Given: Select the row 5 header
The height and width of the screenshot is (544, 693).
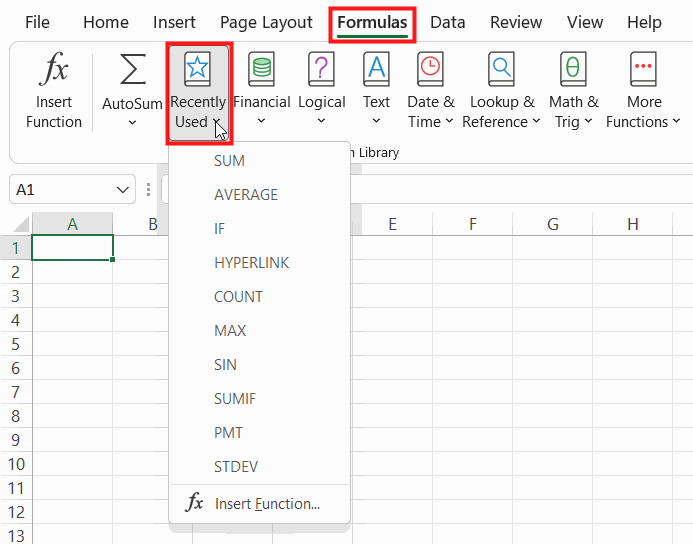Looking at the screenshot, I should click(x=16, y=344).
